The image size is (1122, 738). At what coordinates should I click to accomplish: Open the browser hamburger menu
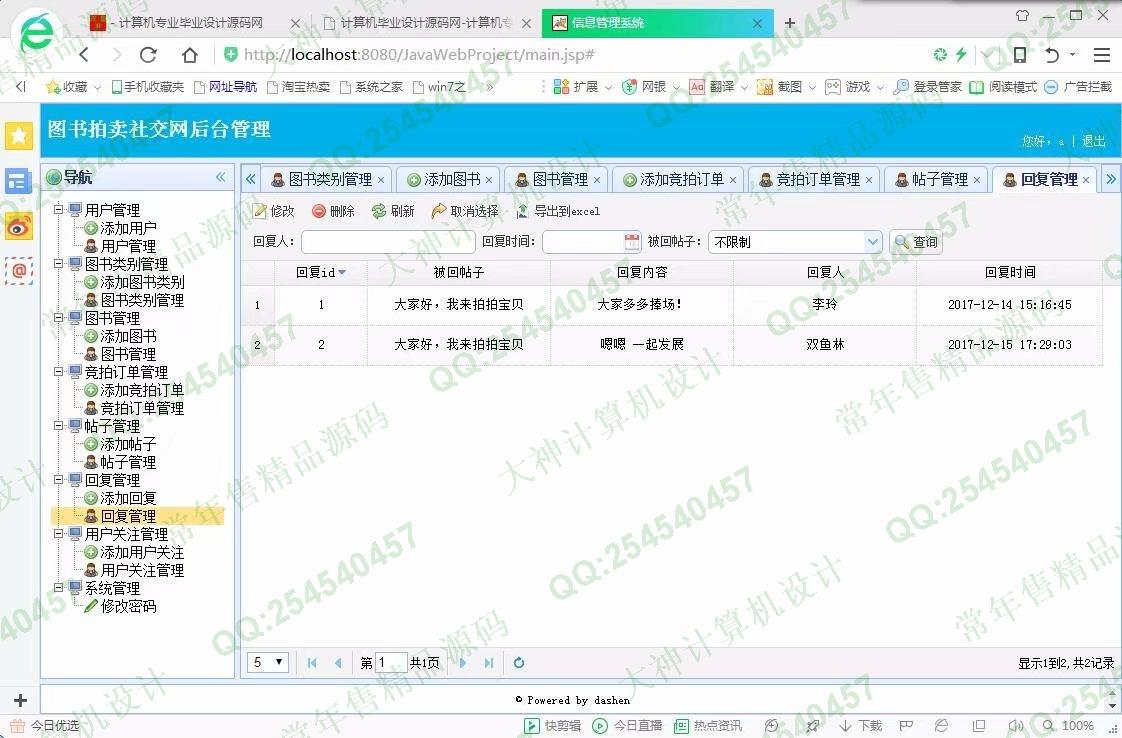point(1102,54)
